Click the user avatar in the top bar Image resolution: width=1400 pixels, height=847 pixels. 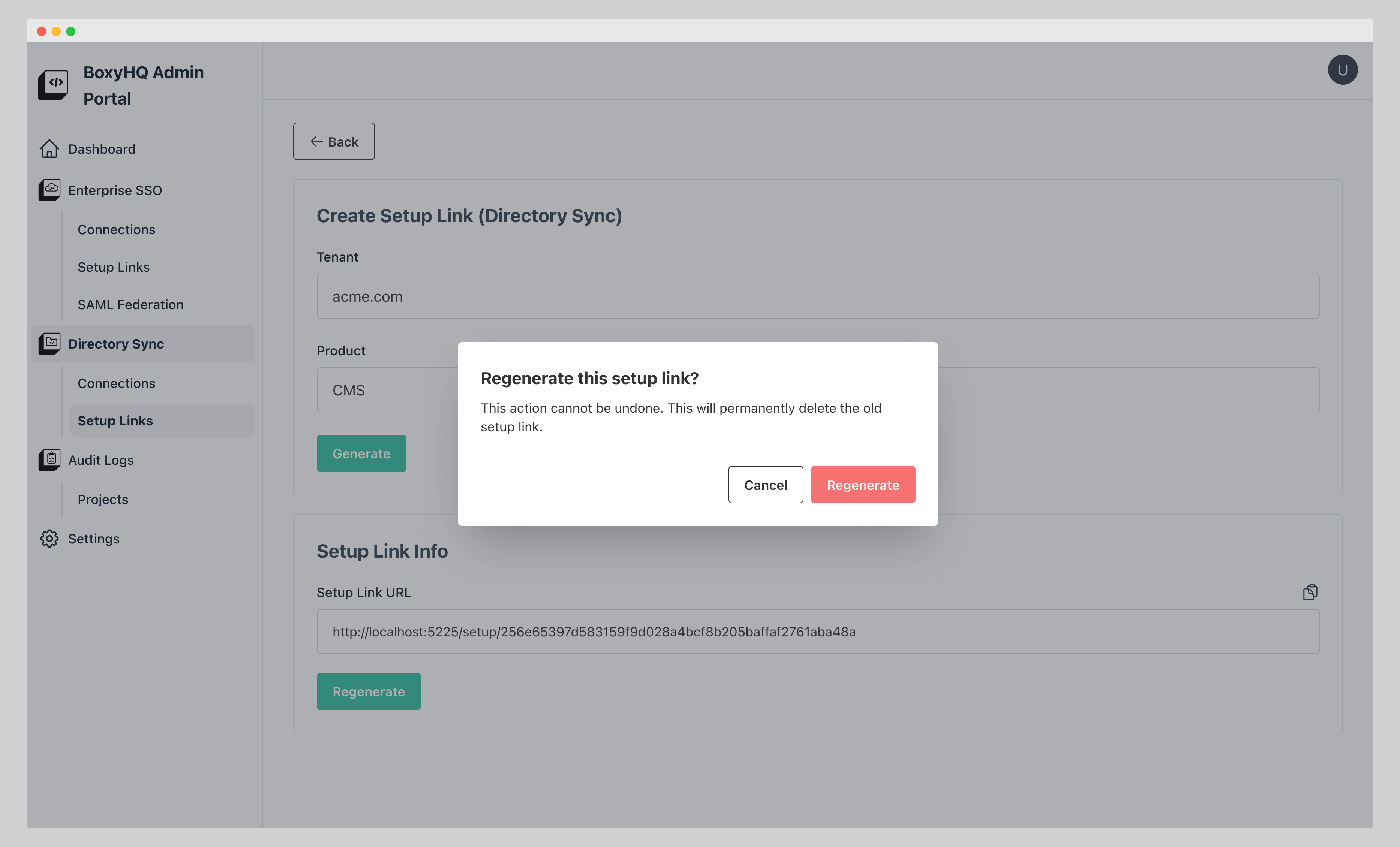point(1343,69)
